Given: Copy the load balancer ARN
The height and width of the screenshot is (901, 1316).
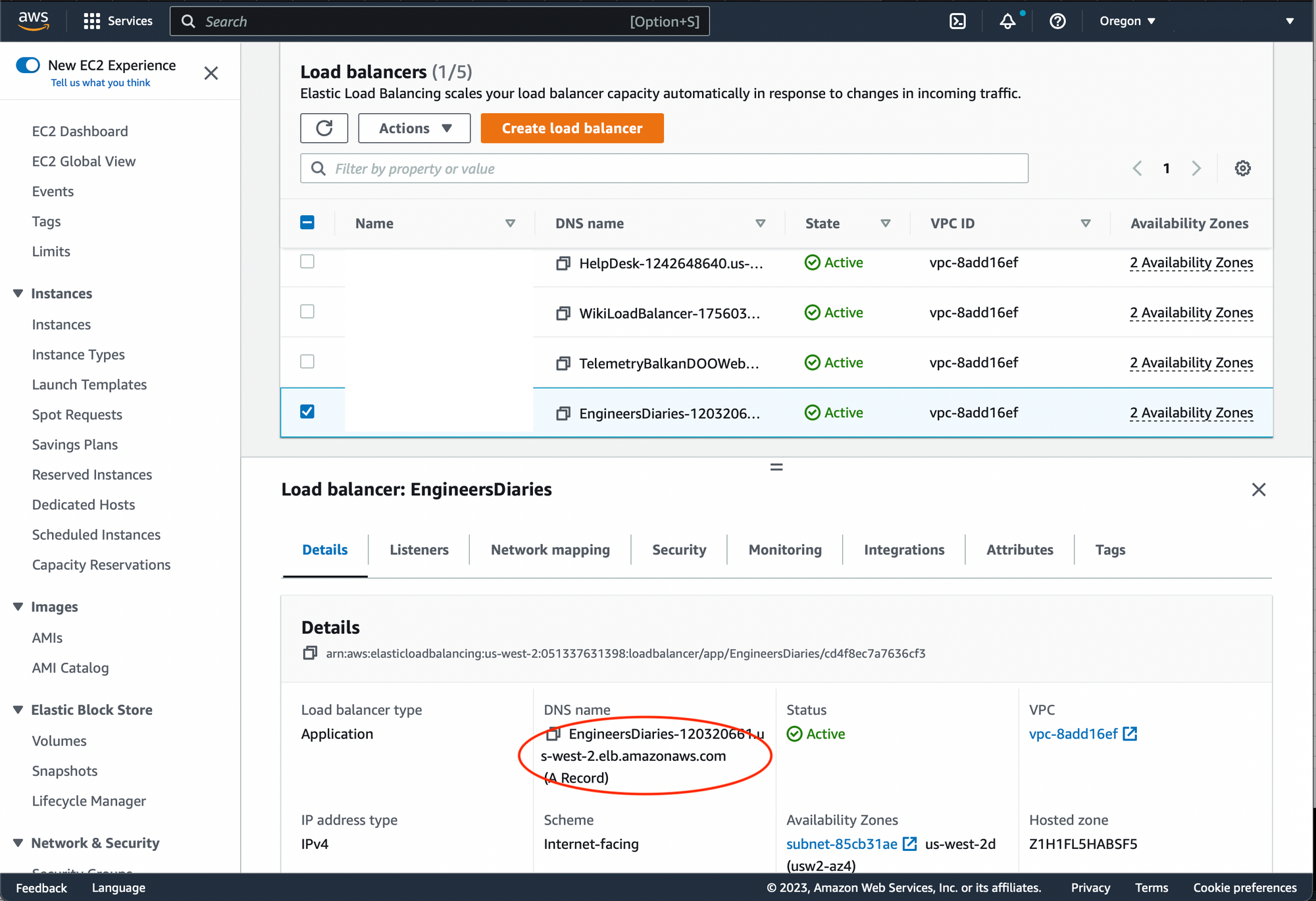Looking at the screenshot, I should point(310,653).
